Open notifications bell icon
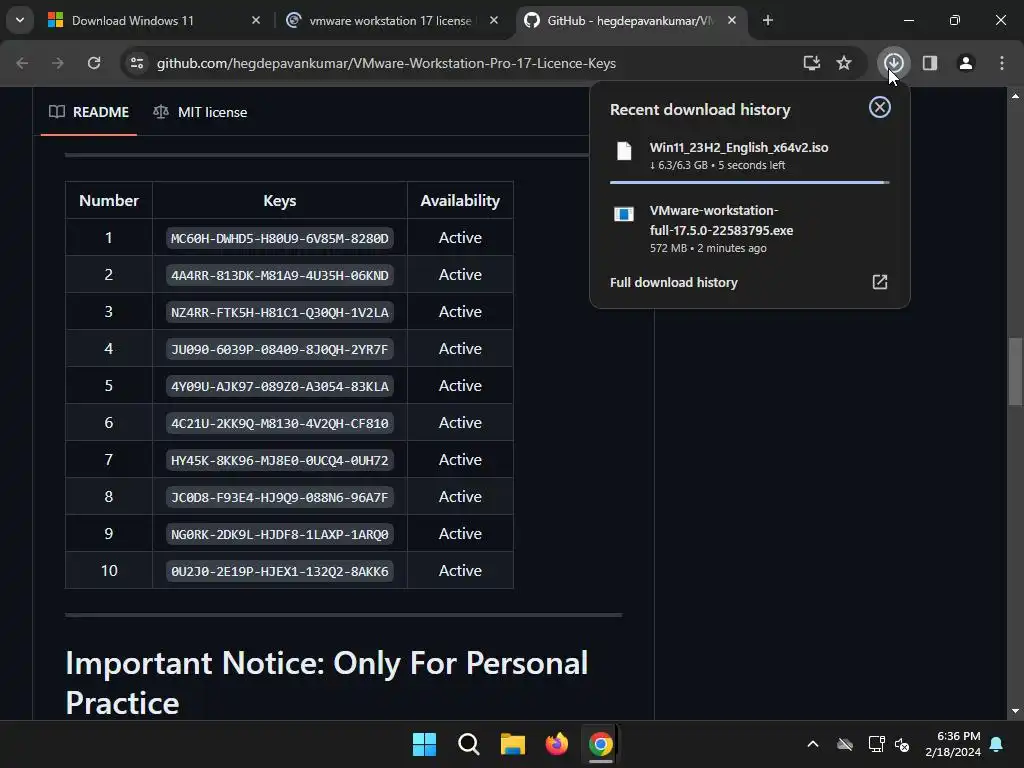Screen dimensions: 1024x768 pos(997,744)
